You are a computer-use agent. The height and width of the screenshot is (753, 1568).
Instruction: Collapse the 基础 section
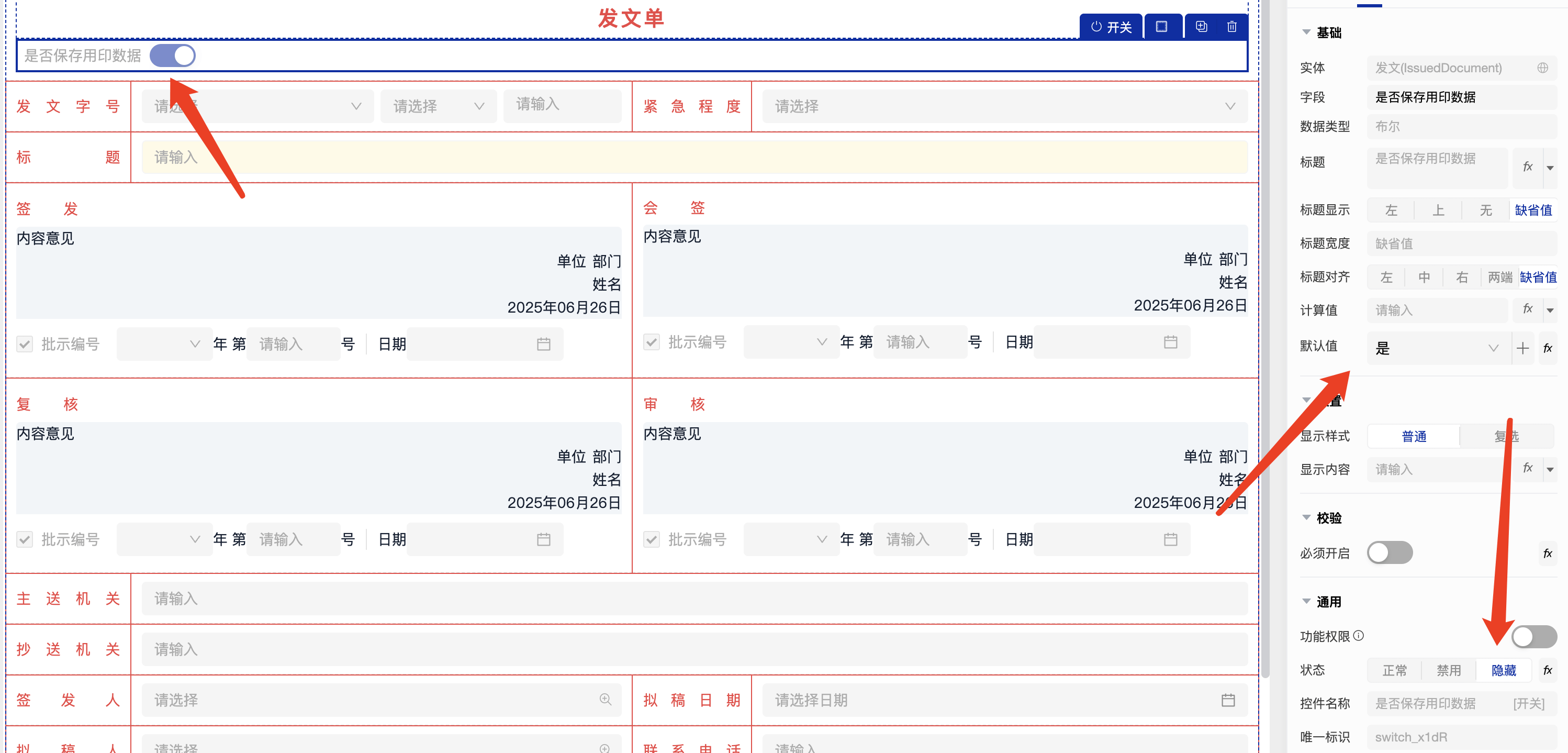(x=1307, y=32)
